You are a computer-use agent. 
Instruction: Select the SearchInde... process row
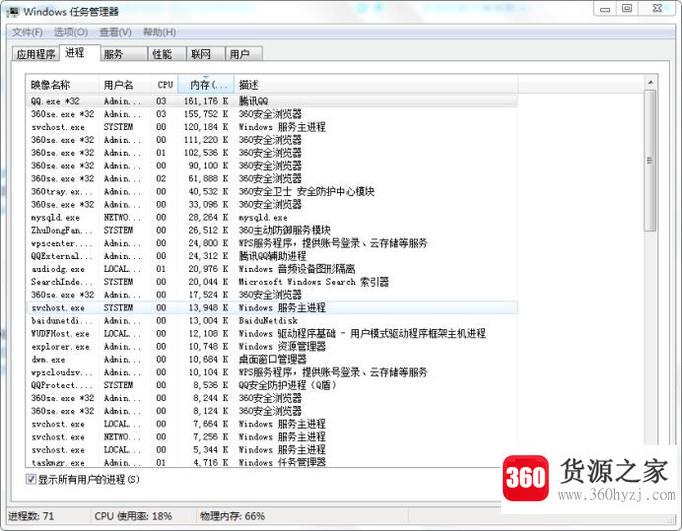(x=272, y=282)
